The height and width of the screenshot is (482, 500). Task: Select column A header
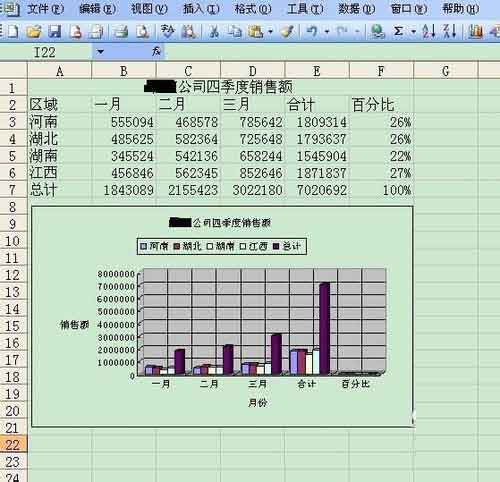click(x=60, y=71)
